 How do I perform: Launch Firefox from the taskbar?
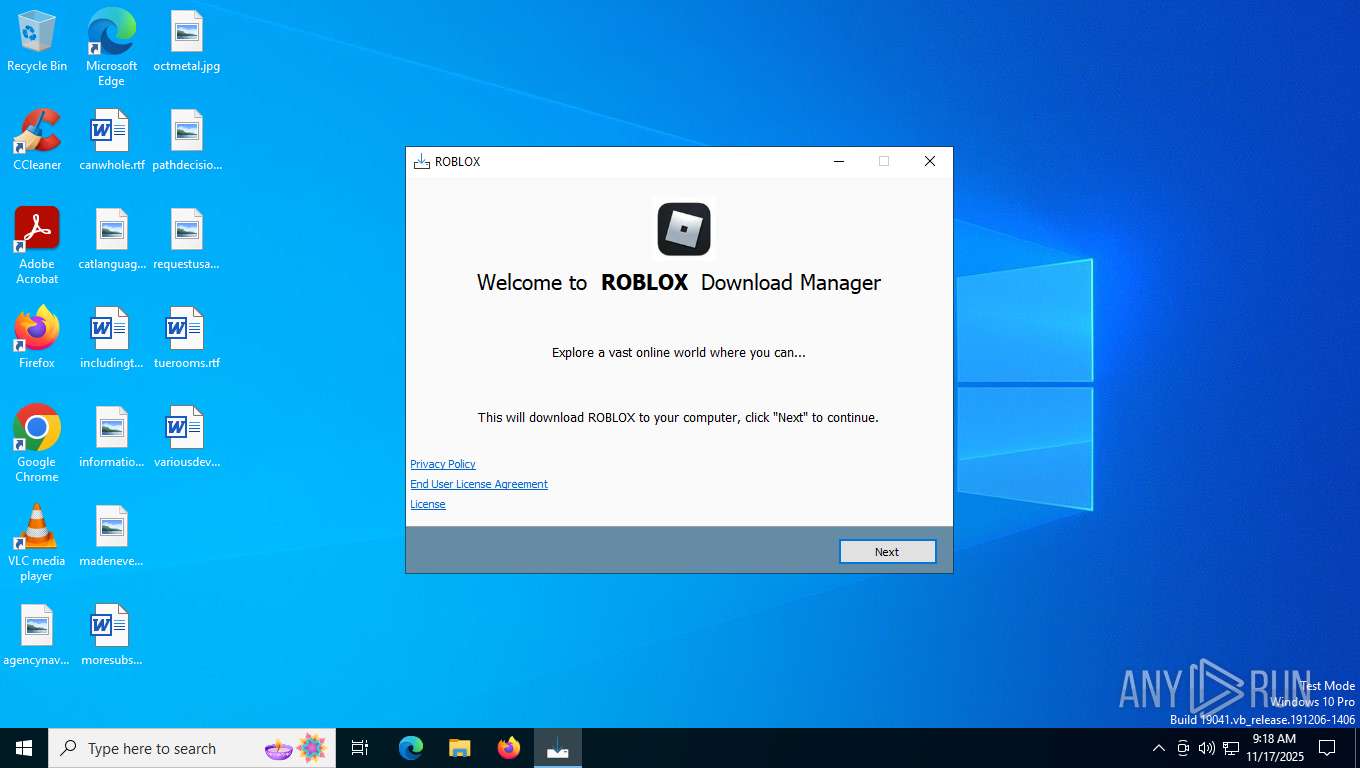[x=509, y=748]
